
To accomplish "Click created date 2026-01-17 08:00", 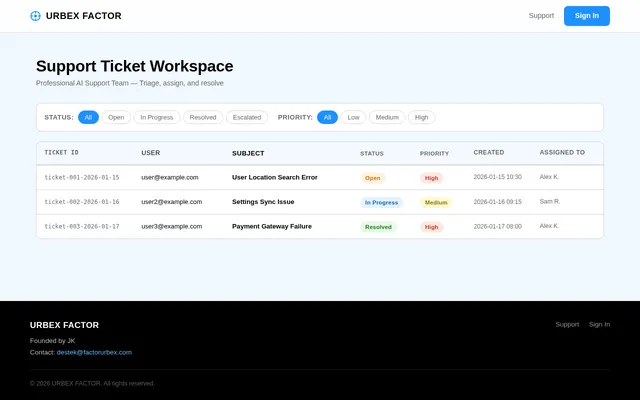I will pos(498,226).
